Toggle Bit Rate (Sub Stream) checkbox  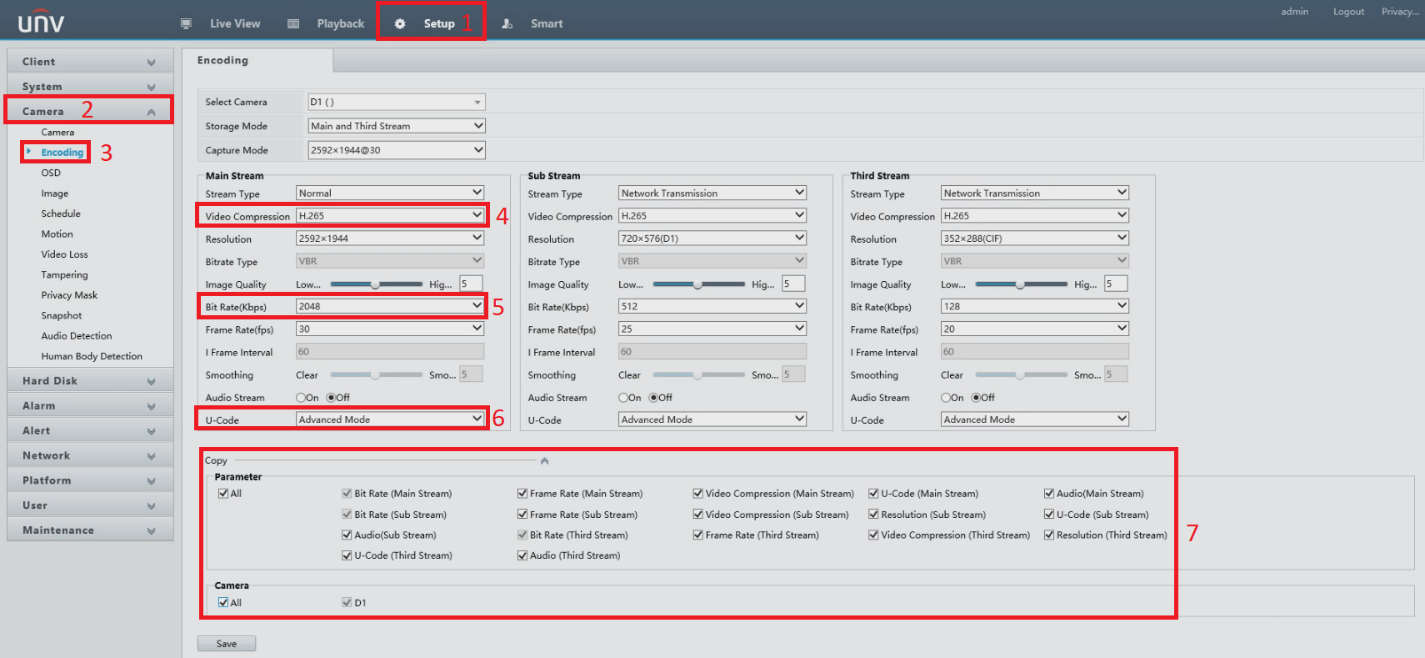[x=347, y=515]
